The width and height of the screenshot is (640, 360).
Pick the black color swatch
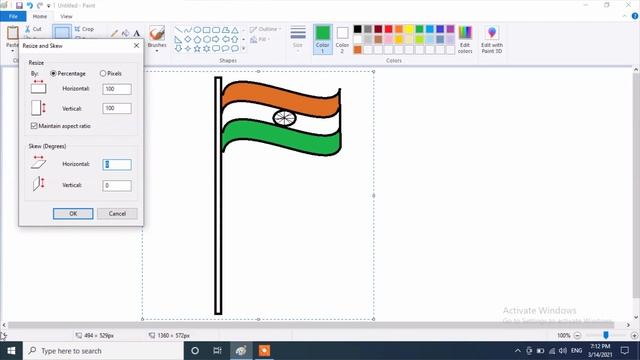click(x=358, y=29)
